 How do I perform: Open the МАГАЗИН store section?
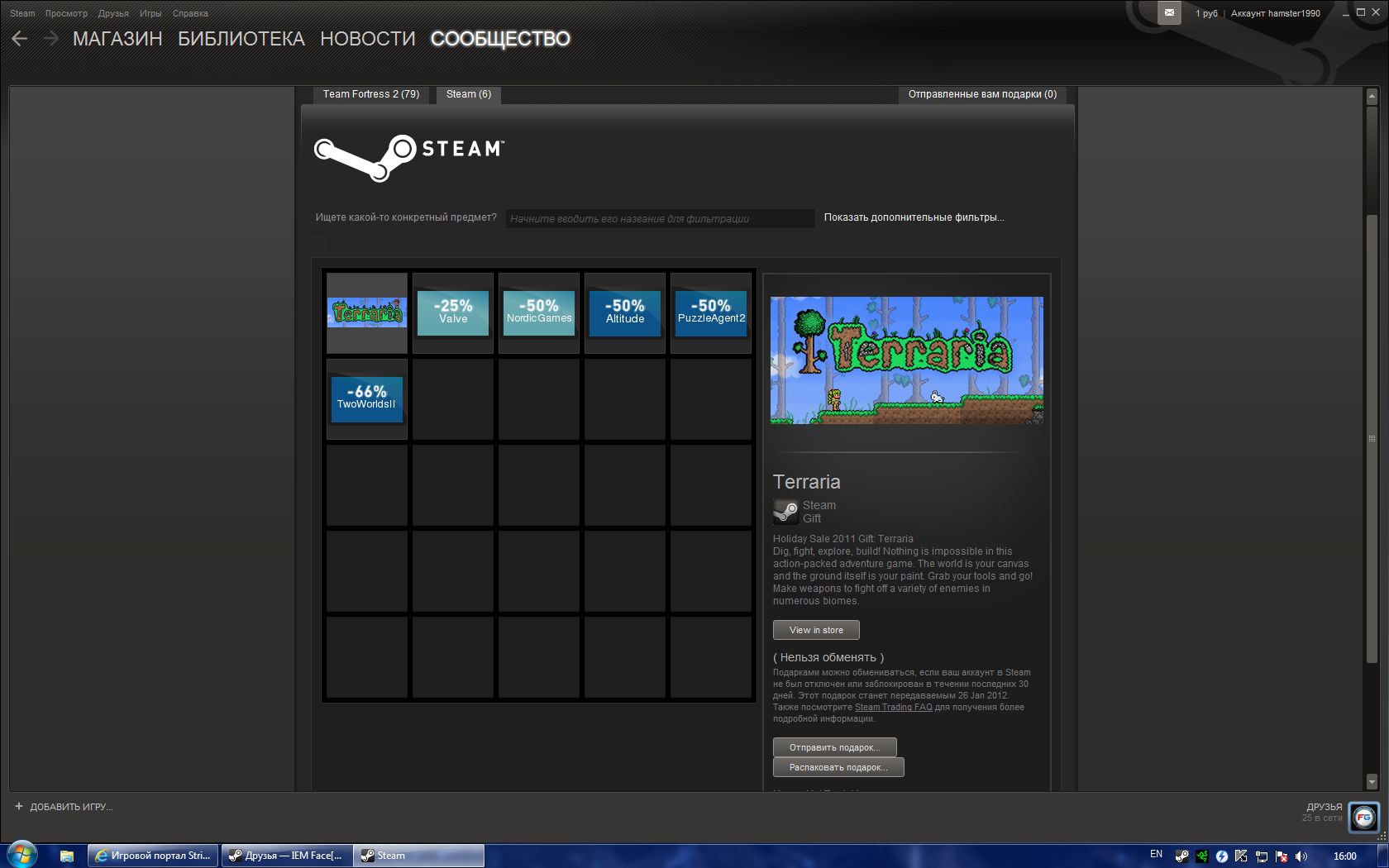tap(117, 39)
